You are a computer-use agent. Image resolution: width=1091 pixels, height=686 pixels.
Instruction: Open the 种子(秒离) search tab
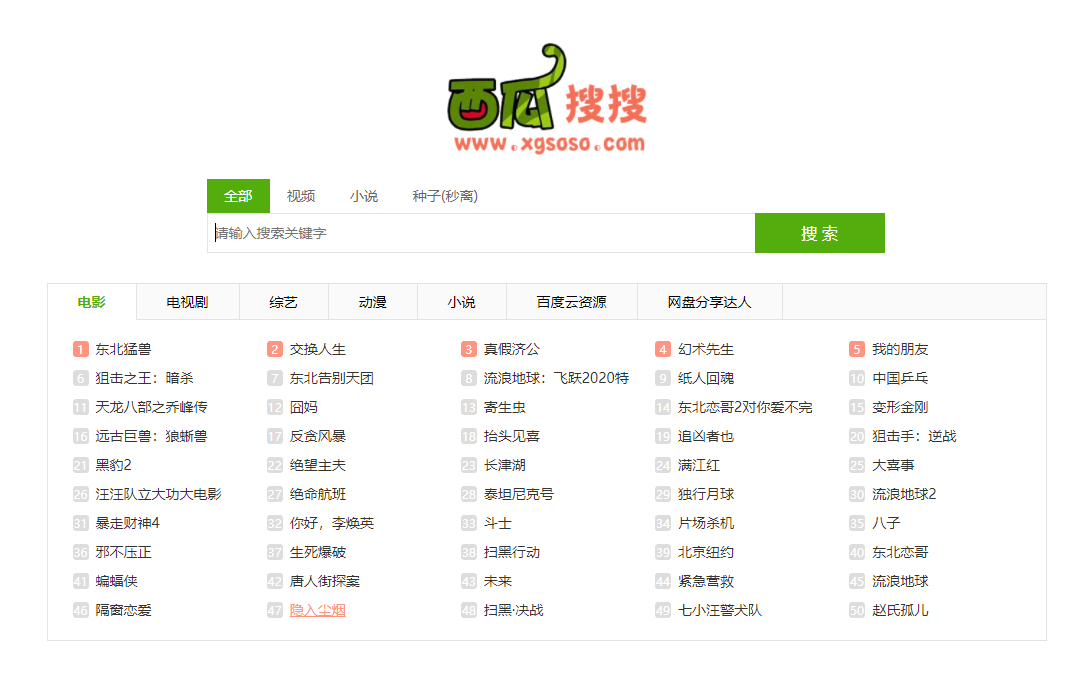click(442, 196)
